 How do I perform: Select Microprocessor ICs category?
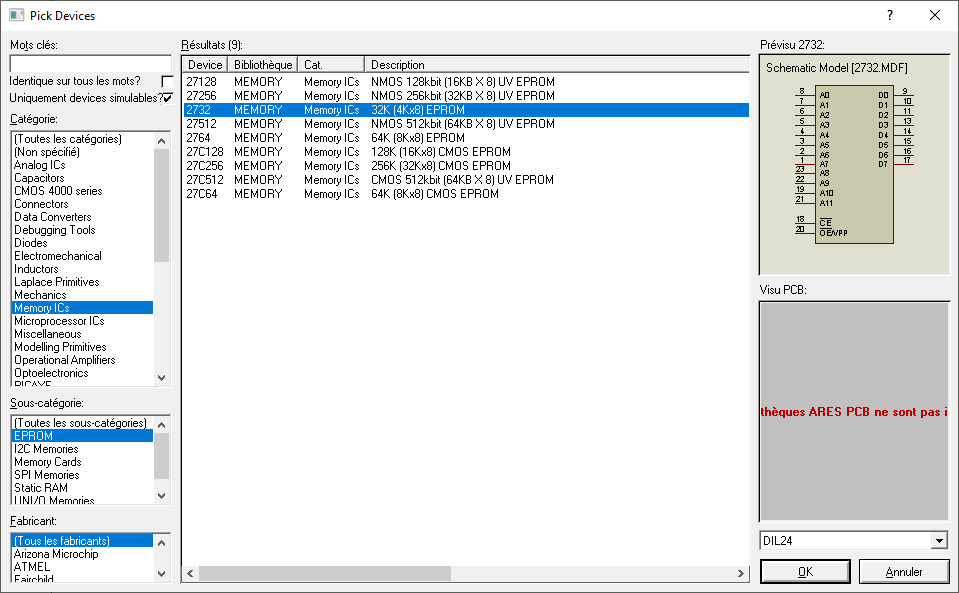tap(59, 321)
